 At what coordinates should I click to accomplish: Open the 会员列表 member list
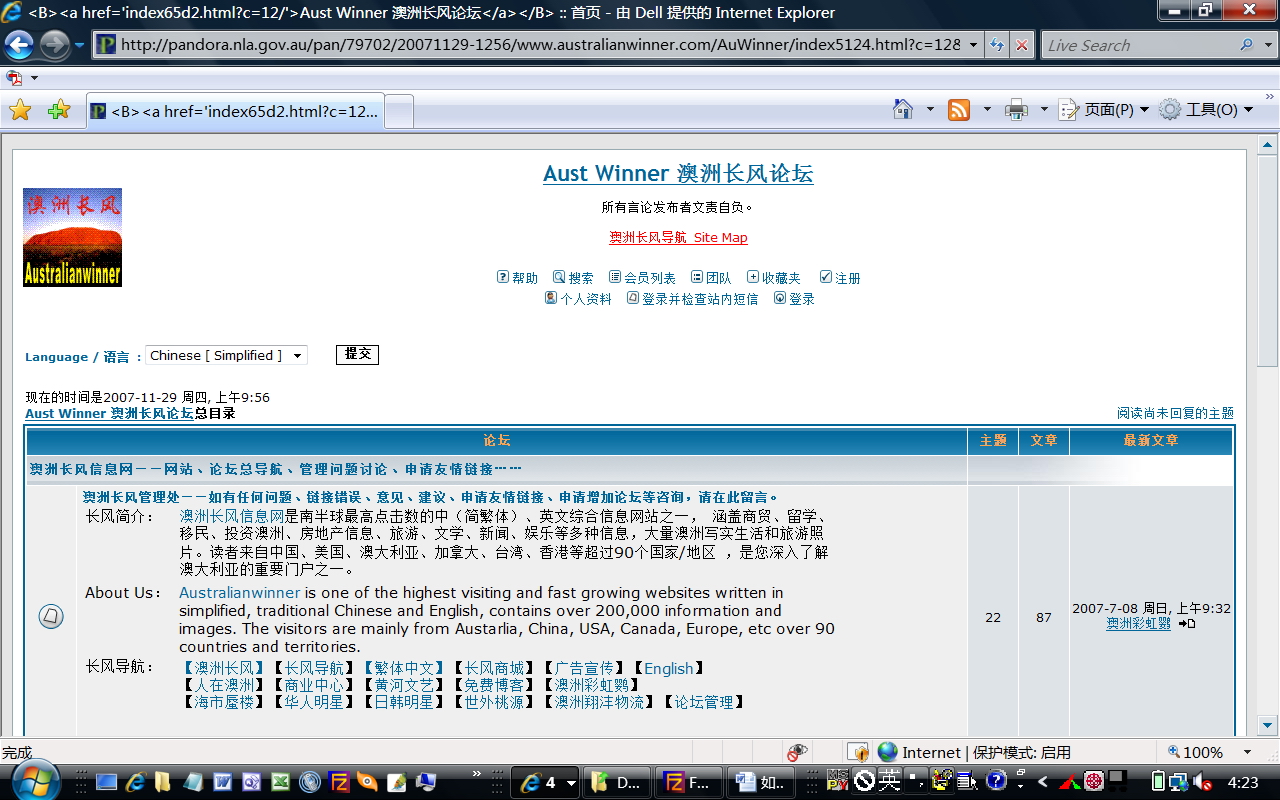coord(642,278)
